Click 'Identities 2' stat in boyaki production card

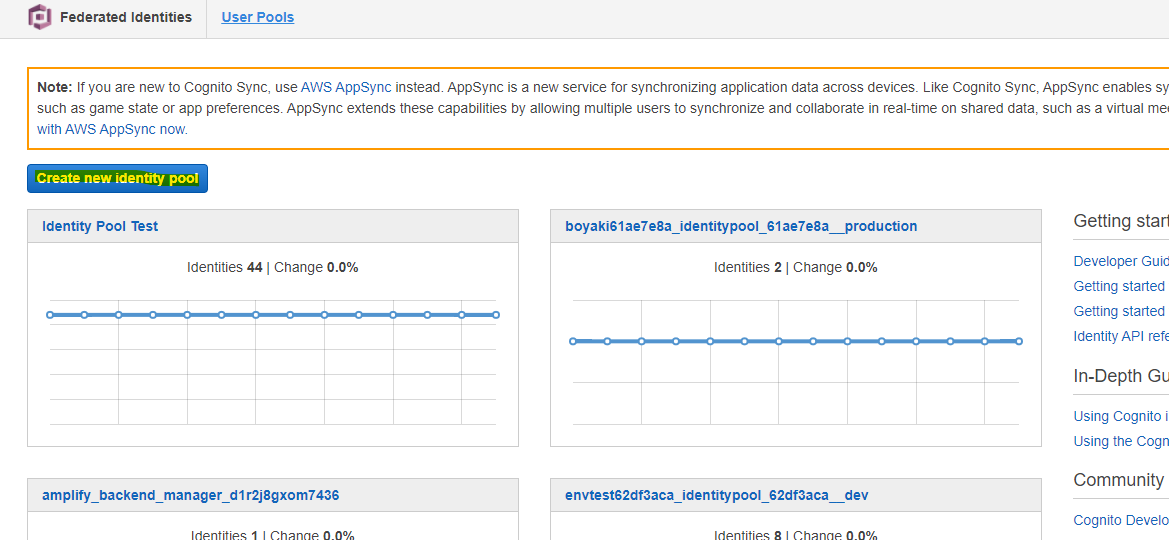point(748,267)
